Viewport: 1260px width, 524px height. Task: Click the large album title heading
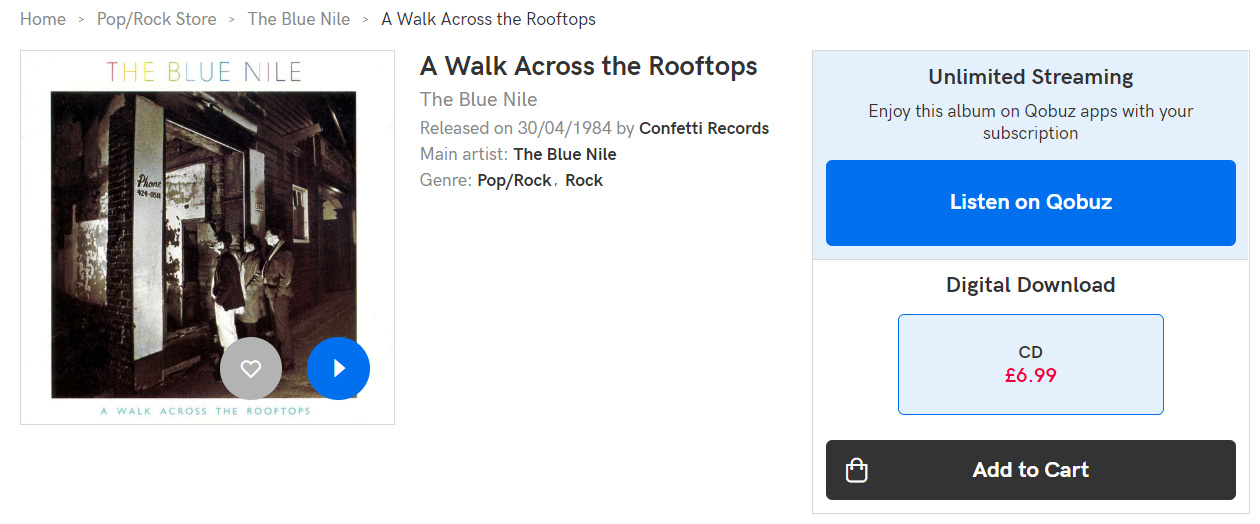[x=589, y=66]
